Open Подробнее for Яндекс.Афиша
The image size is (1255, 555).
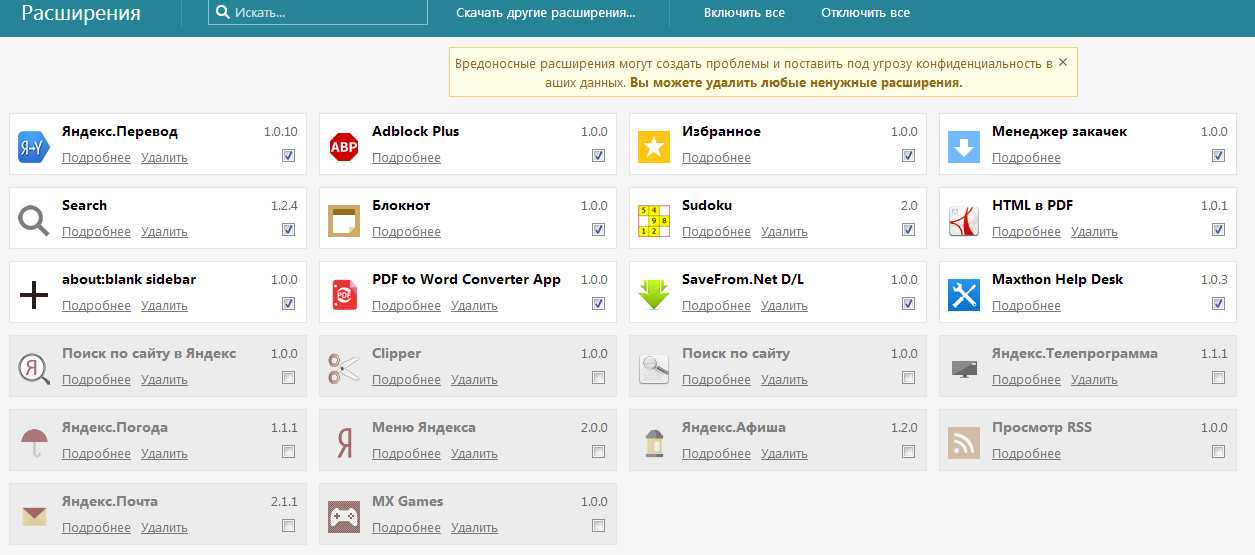[x=716, y=454]
